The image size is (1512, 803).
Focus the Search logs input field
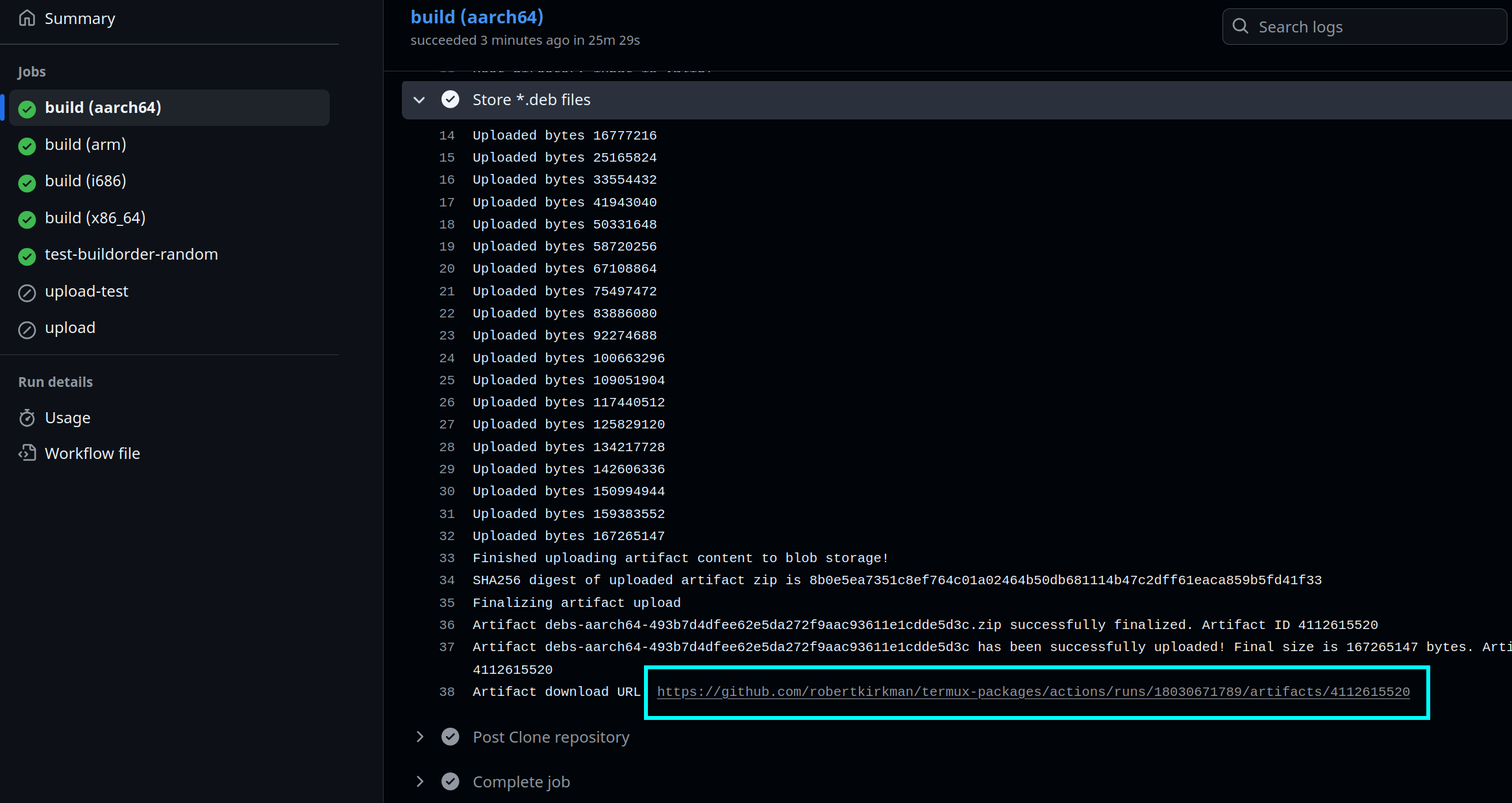click(x=1376, y=27)
